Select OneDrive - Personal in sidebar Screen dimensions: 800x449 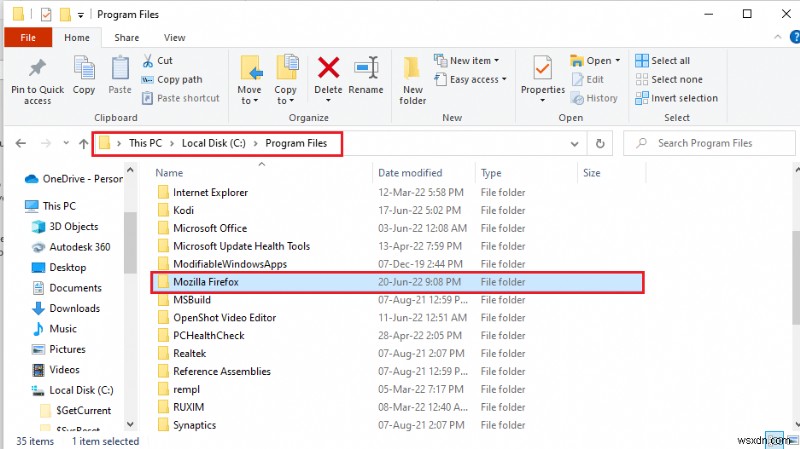pos(74,179)
